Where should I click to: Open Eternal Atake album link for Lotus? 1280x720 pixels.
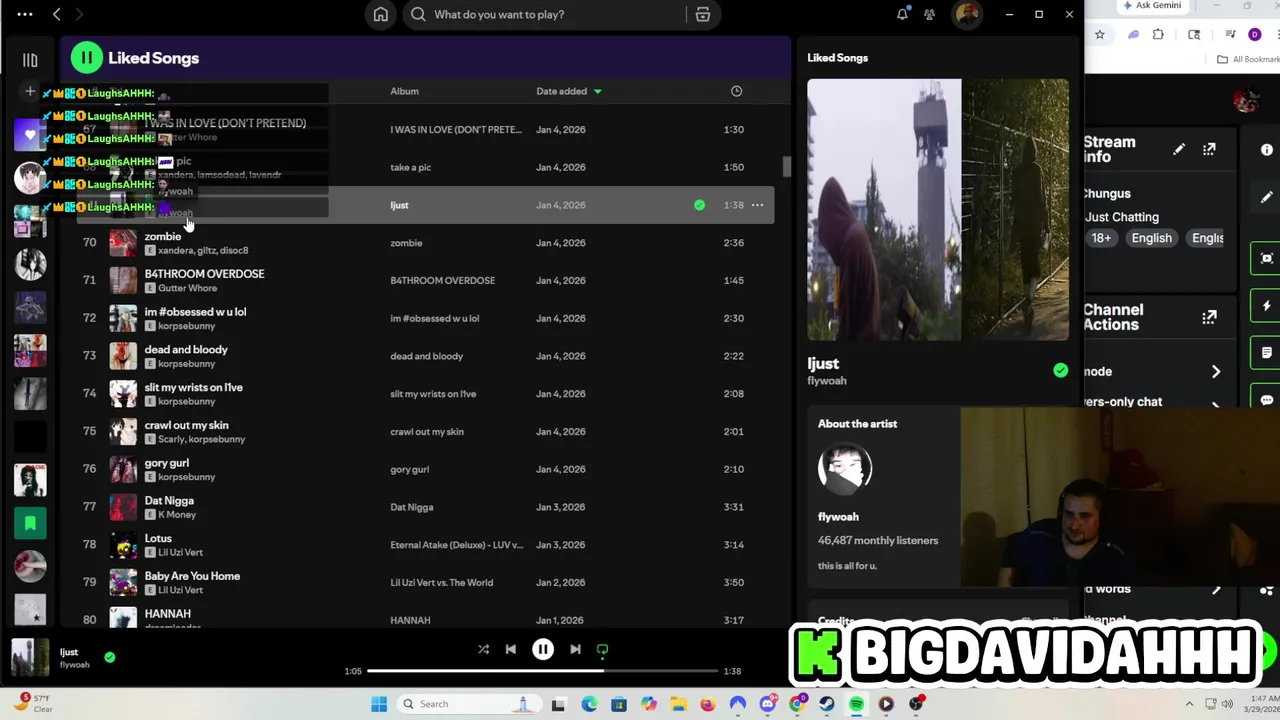pyautogui.click(x=456, y=545)
